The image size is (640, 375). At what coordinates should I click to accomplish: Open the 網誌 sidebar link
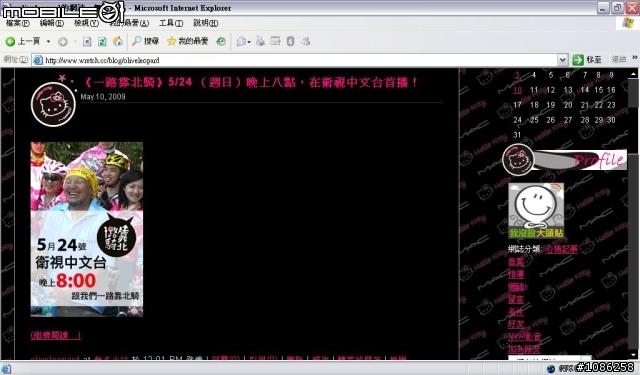pyautogui.click(x=517, y=287)
